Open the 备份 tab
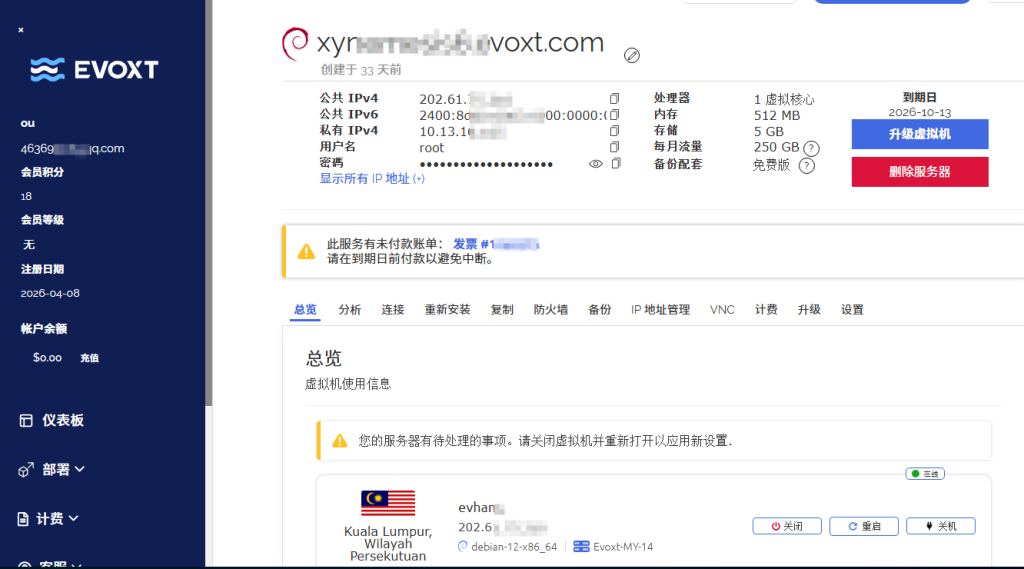This screenshot has width=1024, height=569. point(600,310)
